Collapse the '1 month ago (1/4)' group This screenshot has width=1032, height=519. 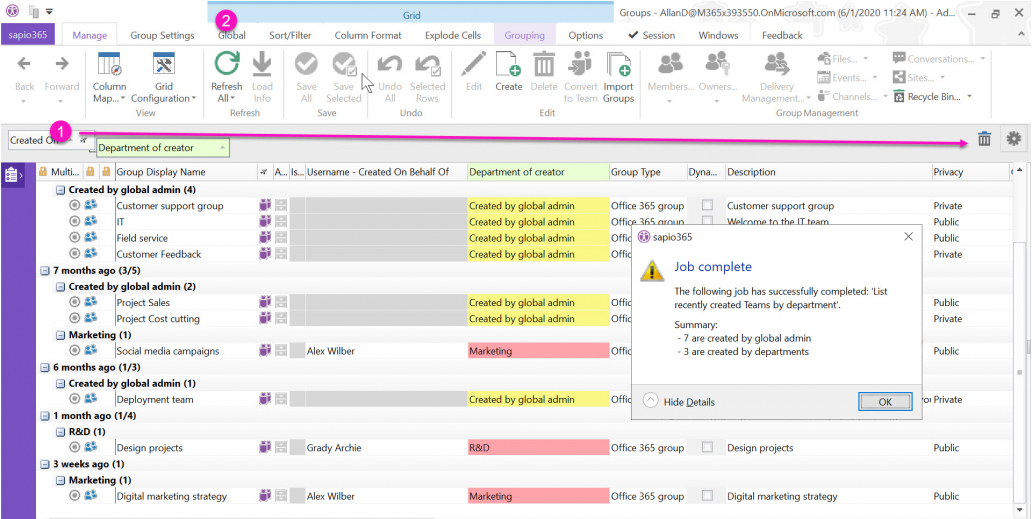tap(45, 416)
